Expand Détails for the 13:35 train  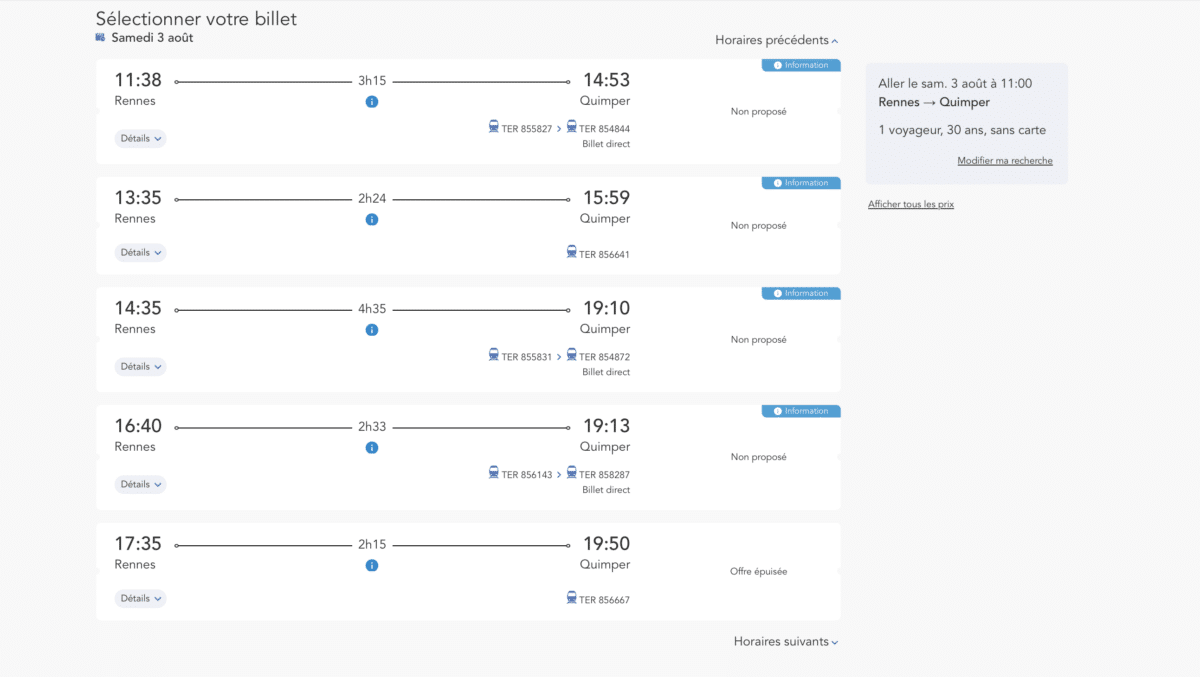point(140,253)
